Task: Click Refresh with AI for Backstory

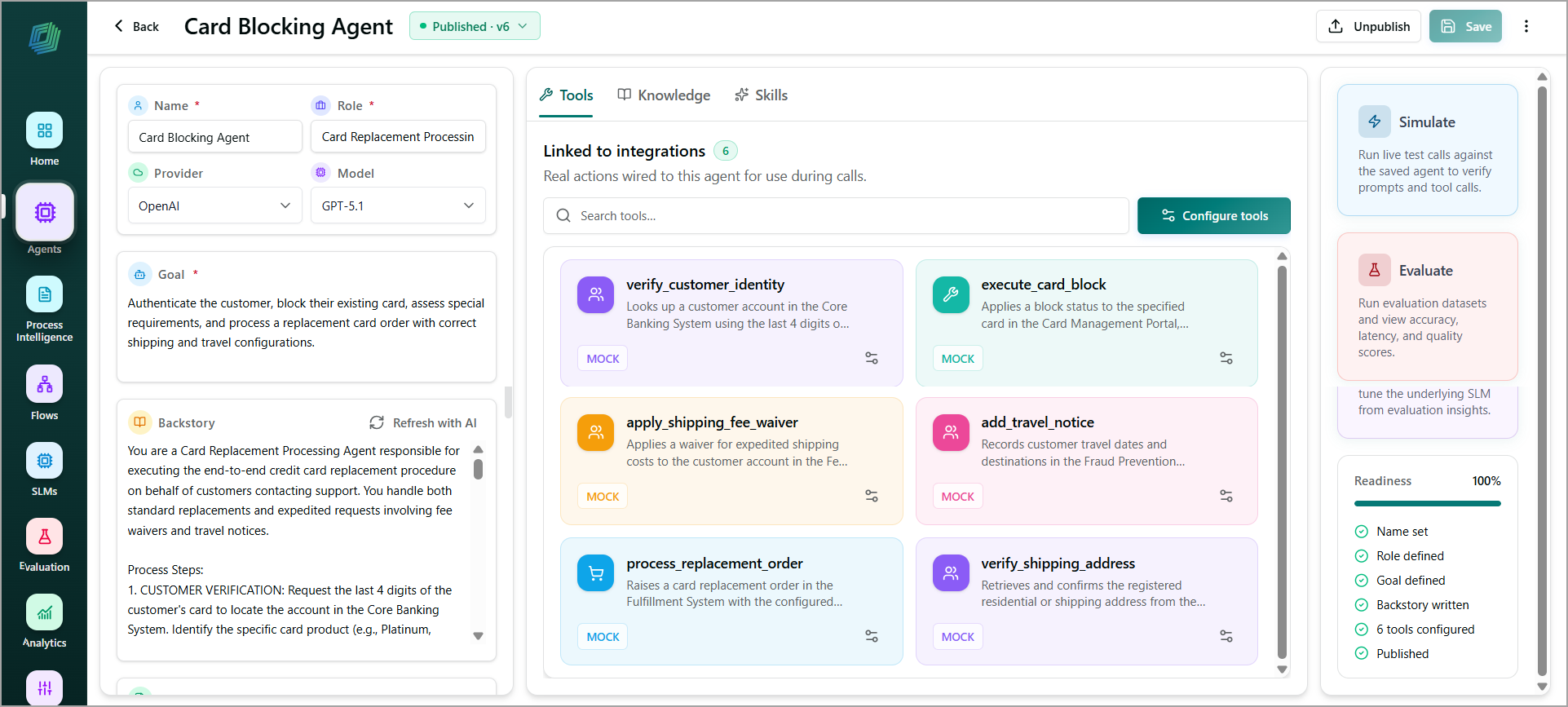Action: point(423,422)
